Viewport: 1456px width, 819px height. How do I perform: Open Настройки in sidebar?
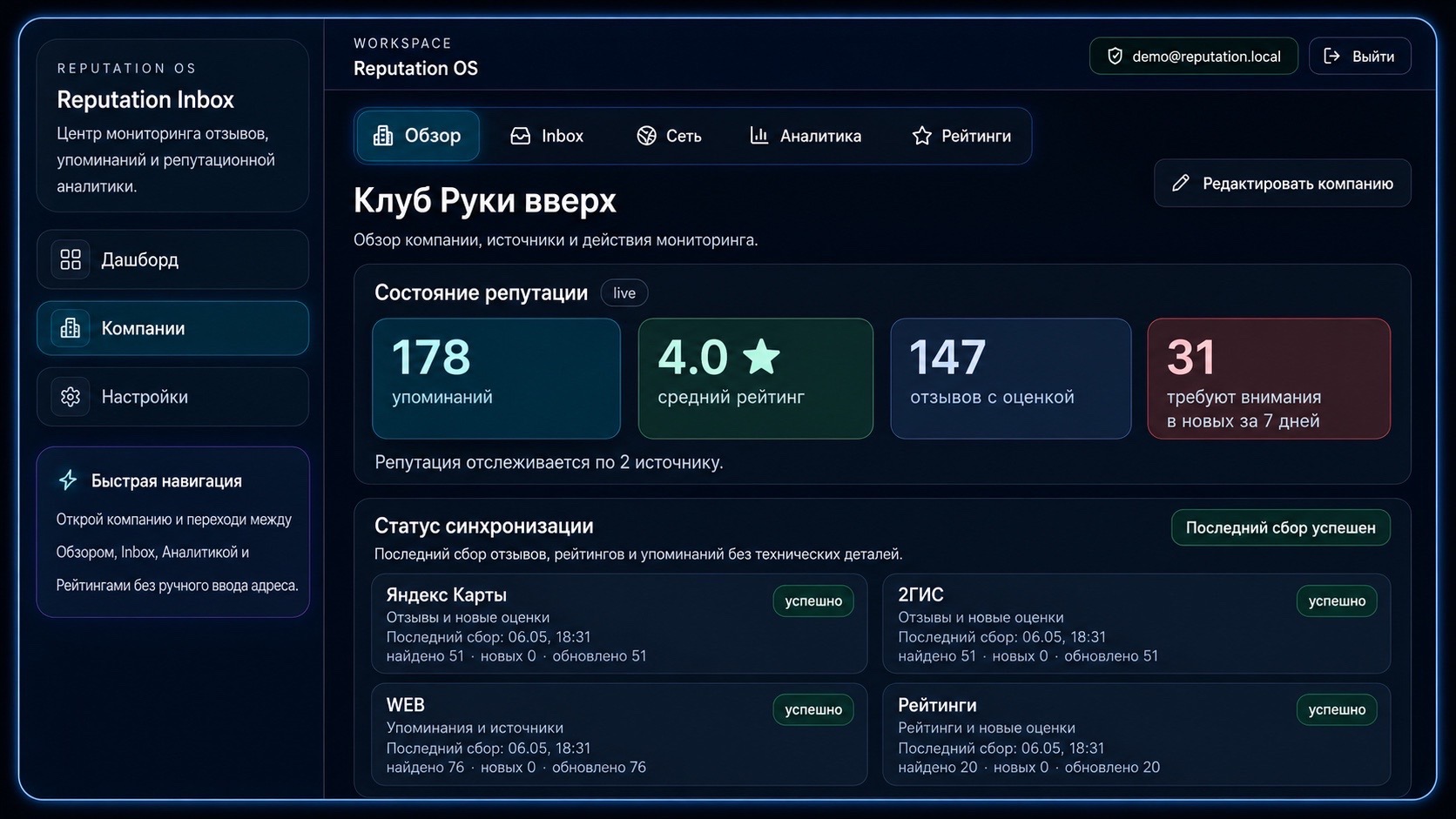(172, 397)
